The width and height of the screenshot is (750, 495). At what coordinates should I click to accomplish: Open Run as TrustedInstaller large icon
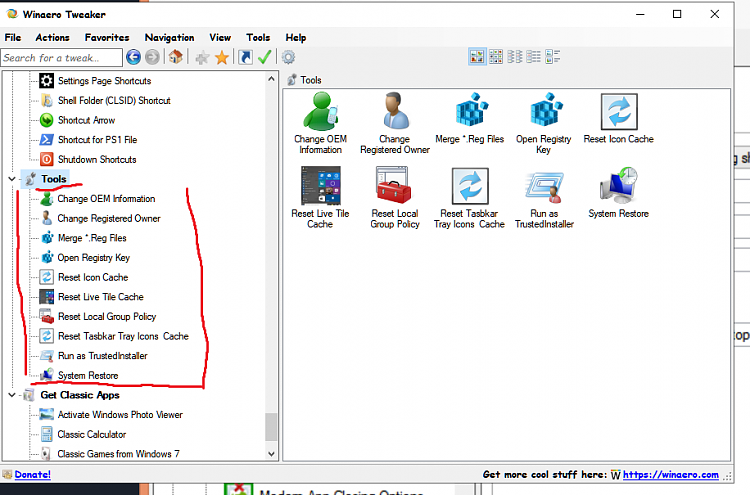(544, 198)
